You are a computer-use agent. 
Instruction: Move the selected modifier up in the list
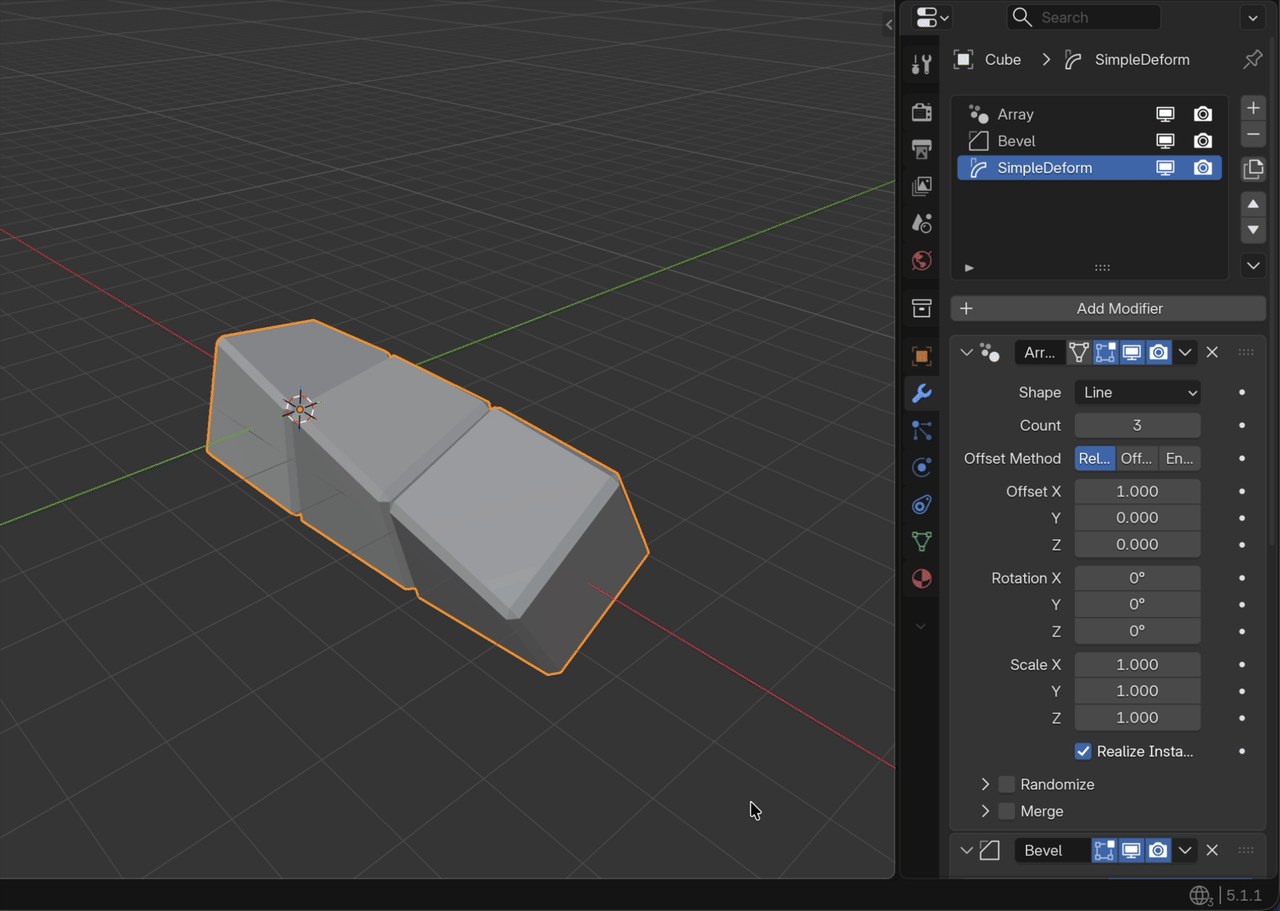pos(1253,204)
